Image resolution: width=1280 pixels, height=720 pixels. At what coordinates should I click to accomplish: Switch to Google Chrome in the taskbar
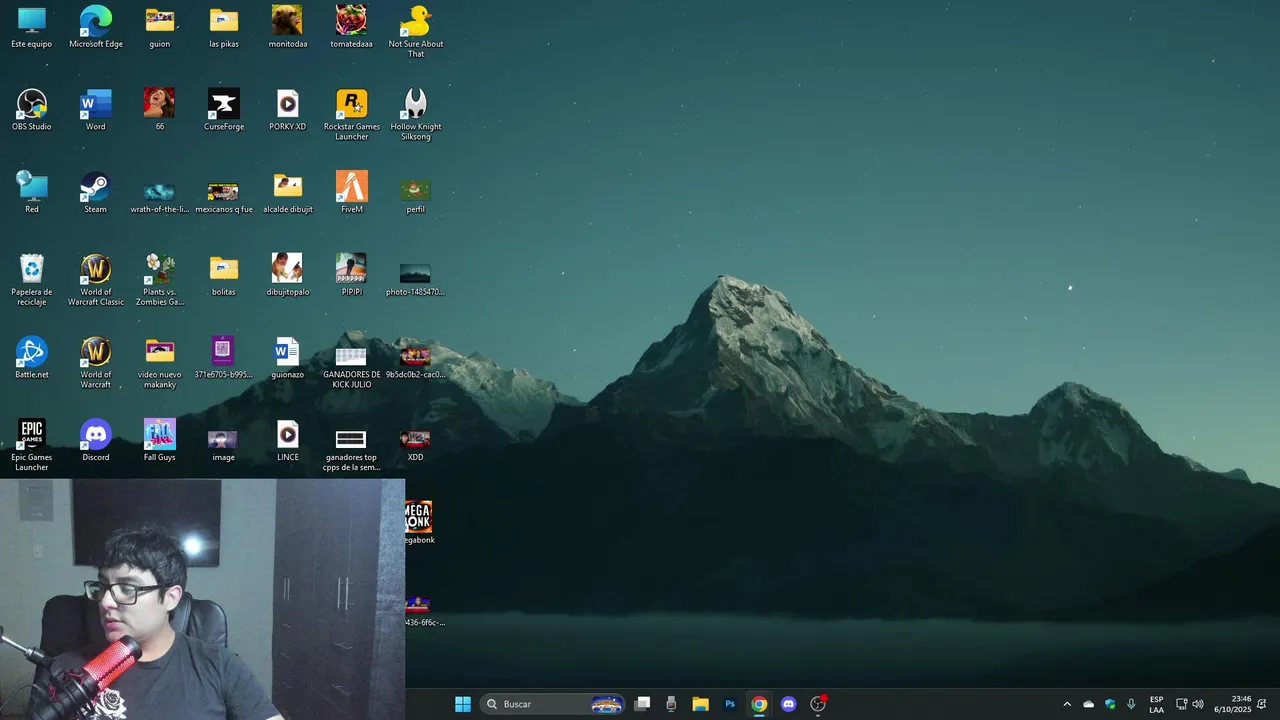(759, 704)
